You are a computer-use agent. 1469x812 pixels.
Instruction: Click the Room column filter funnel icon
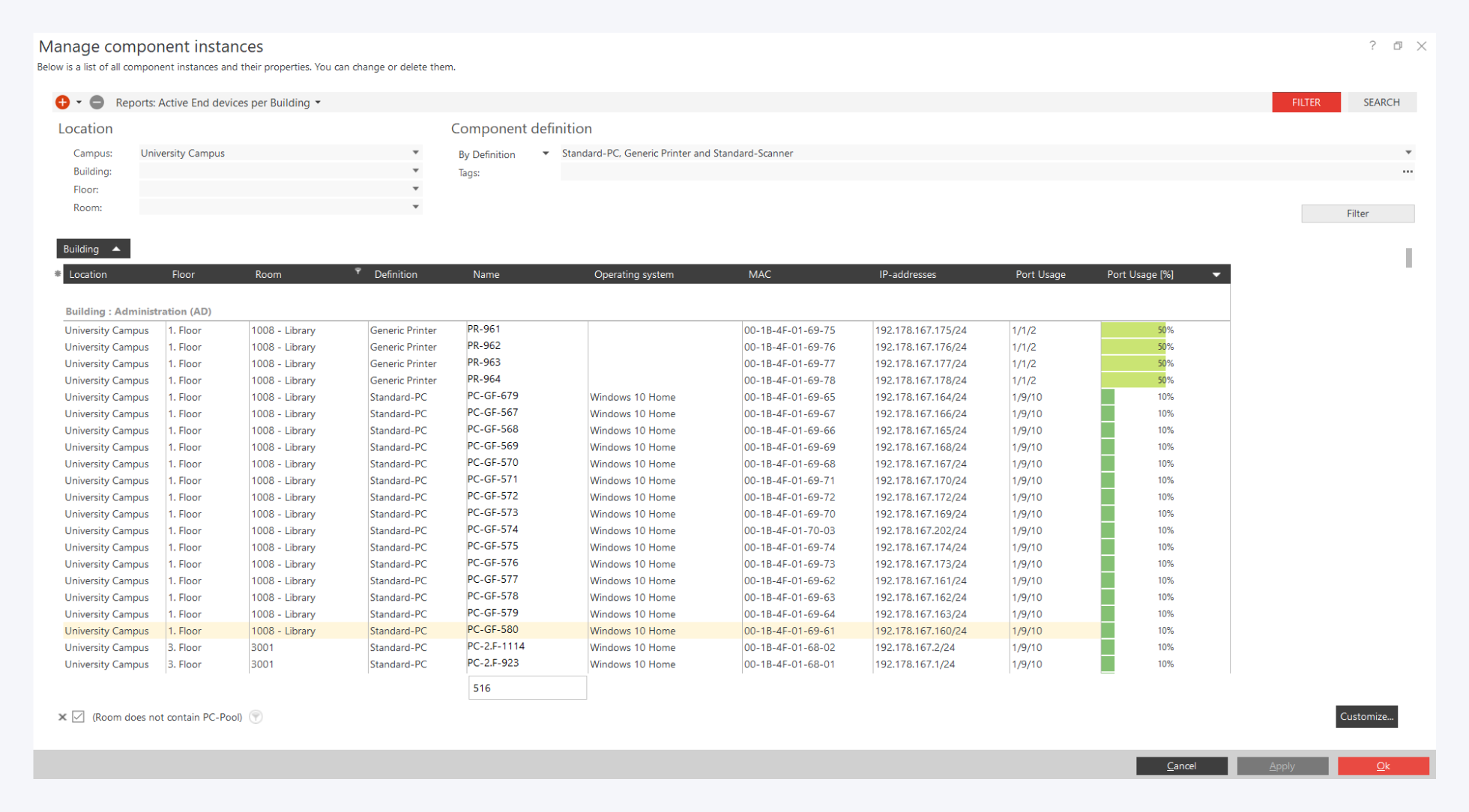pos(358,271)
